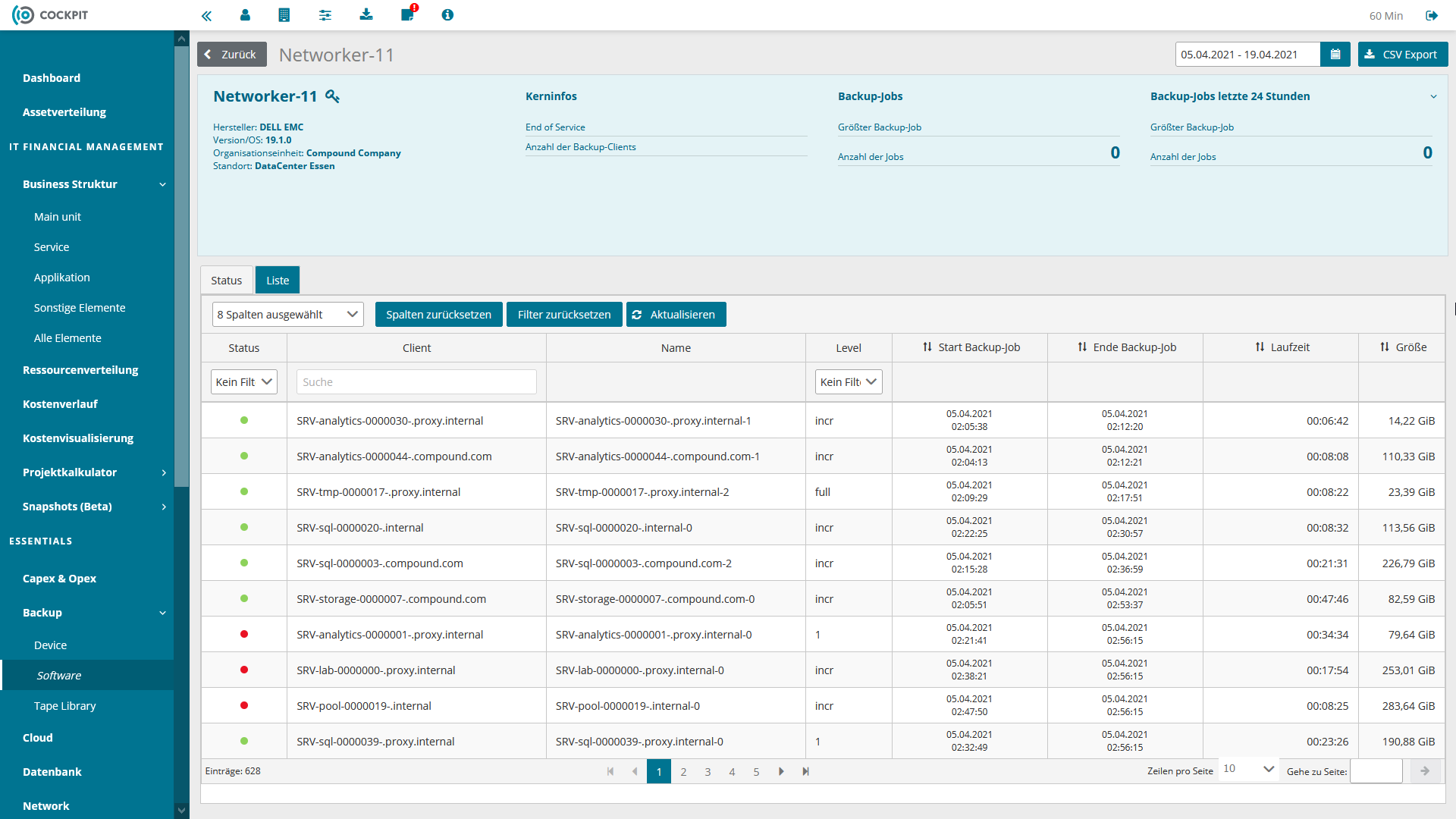Screen dimensions: 1456x819
Task: Click the Client column header
Action: [416, 348]
